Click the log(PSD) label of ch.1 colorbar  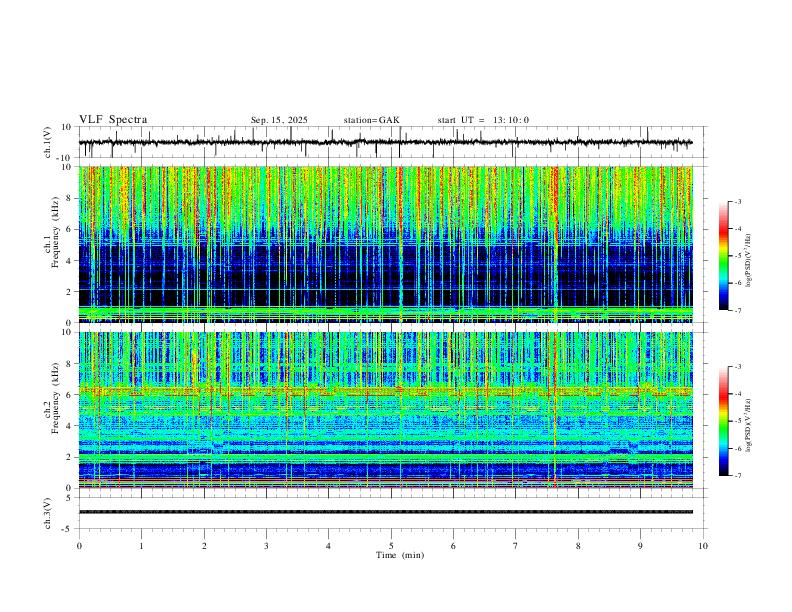coord(748,261)
